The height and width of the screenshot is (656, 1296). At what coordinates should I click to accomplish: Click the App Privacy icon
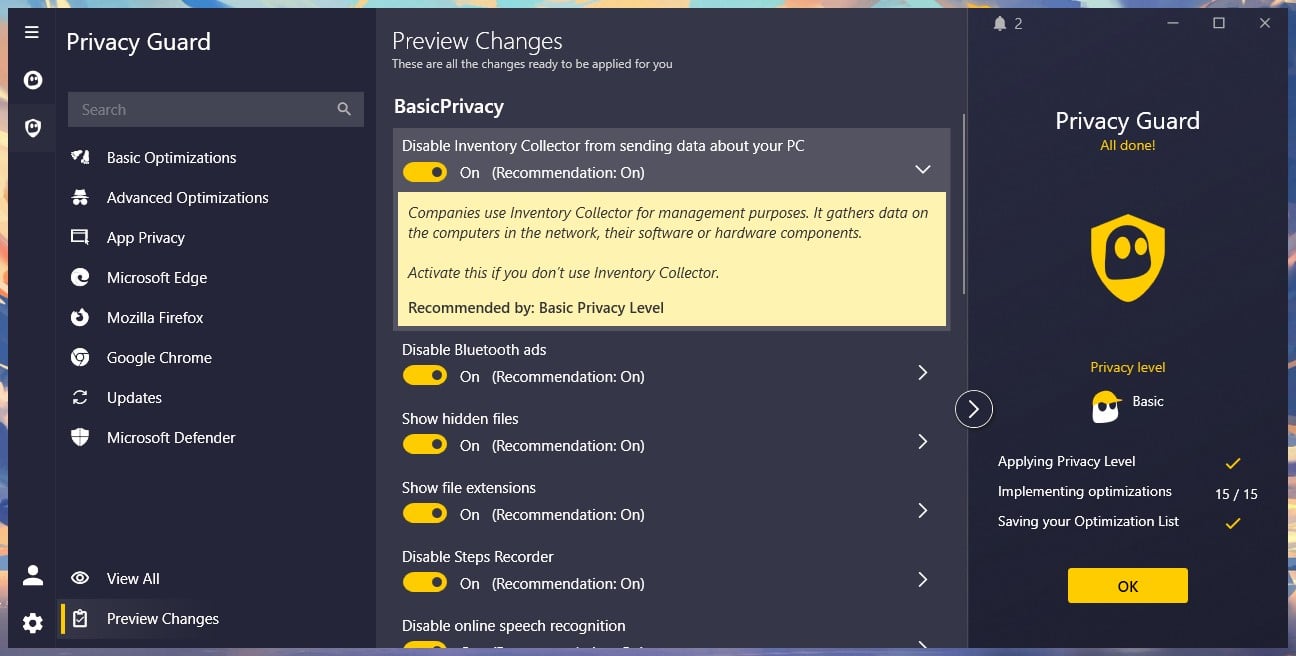tap(80, 237)
